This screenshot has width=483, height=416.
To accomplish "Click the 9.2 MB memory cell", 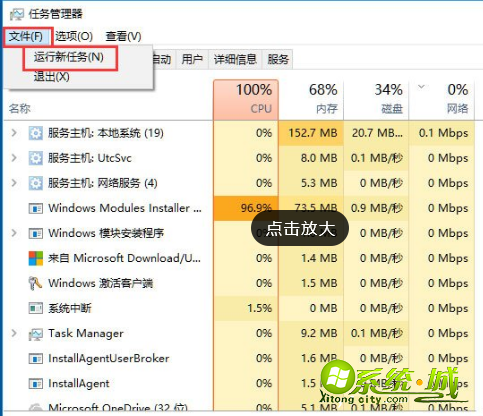I will [x=311, y=333].
